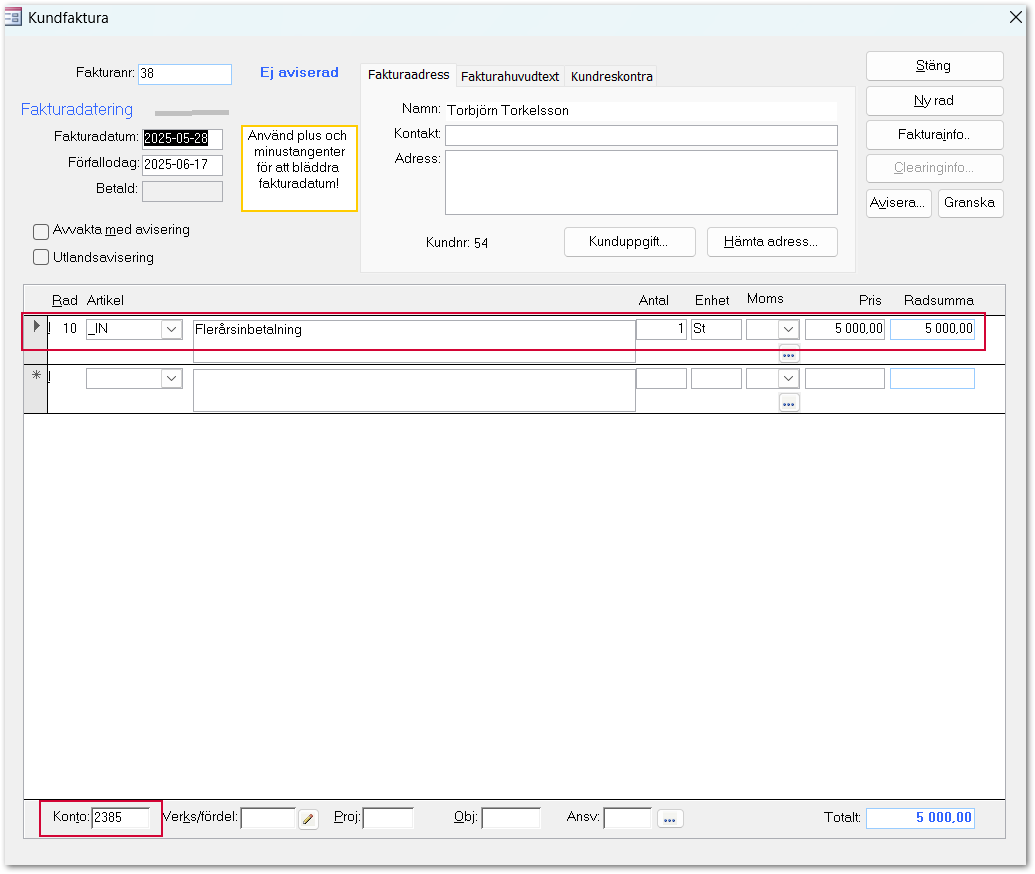Click the pencil icon beside Verks/fördel
This screenshot has width=1035, height=874.
pyautogui.click(x=308, y=819)
